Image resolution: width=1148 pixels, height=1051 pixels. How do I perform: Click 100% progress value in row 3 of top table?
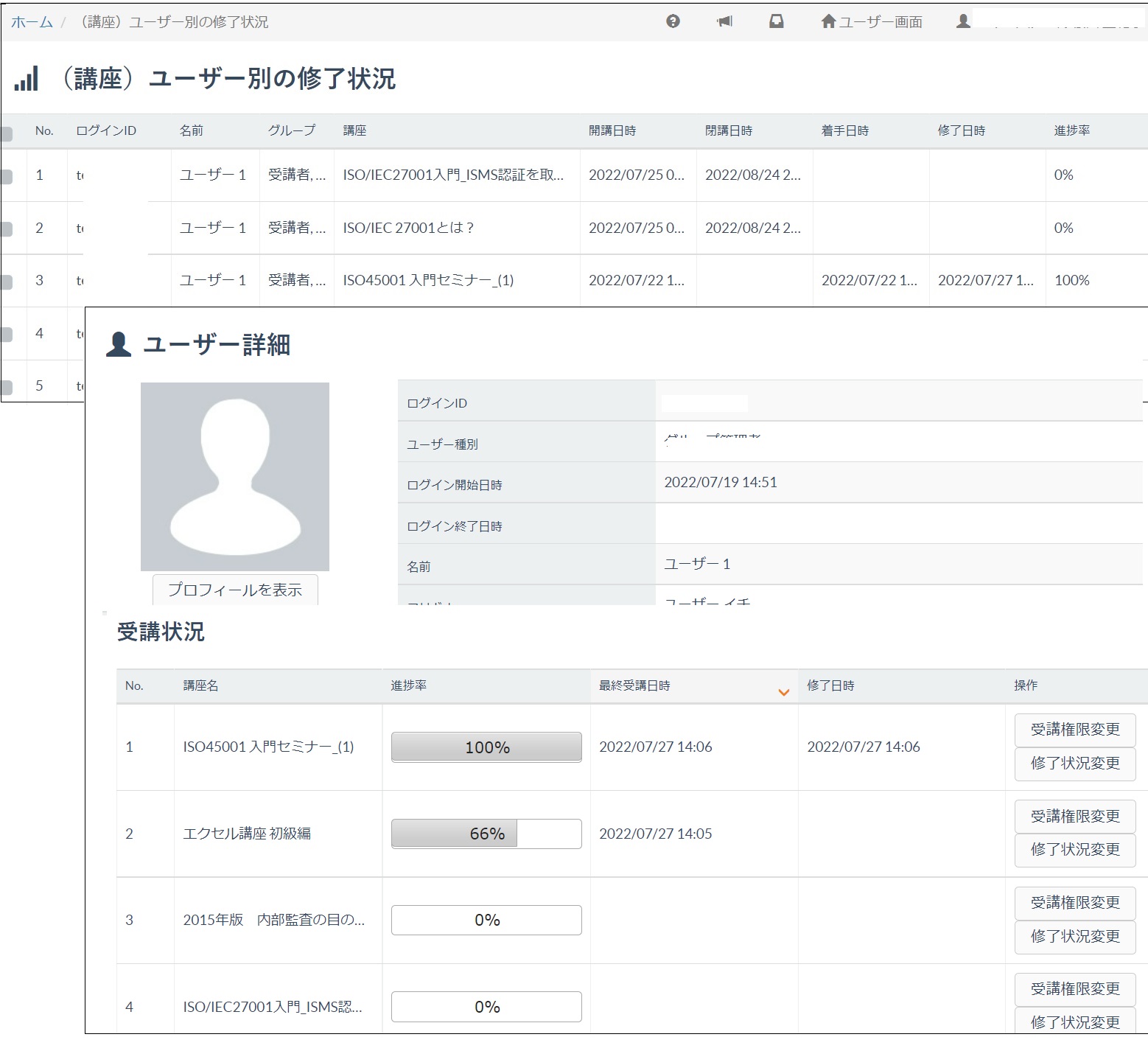pyautogui.click(x=1072, y=281)
